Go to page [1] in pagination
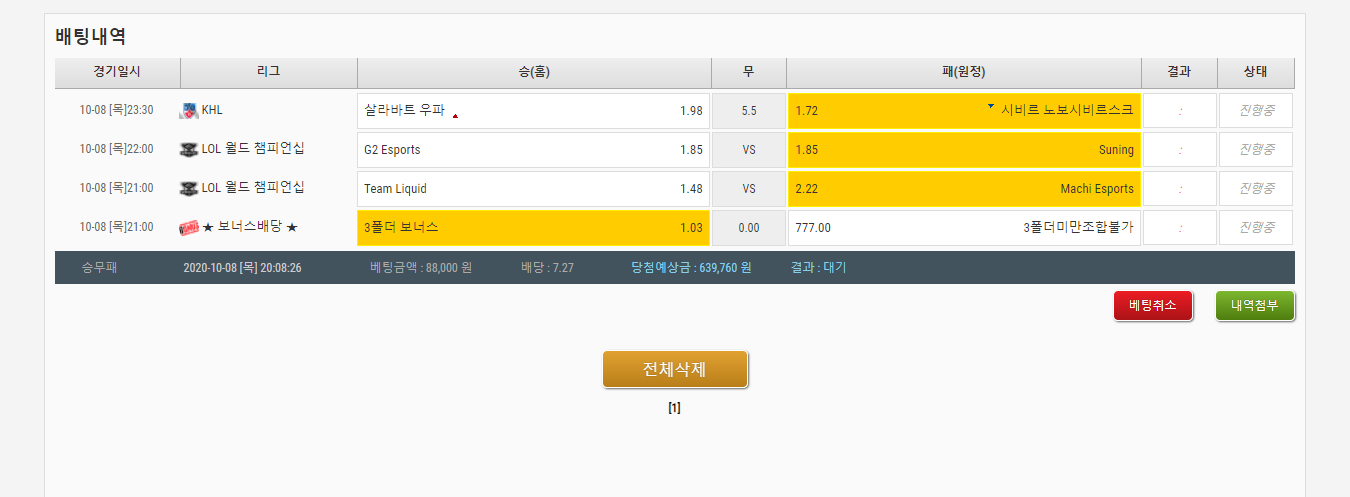The image size is (1350, 497). 675,408
